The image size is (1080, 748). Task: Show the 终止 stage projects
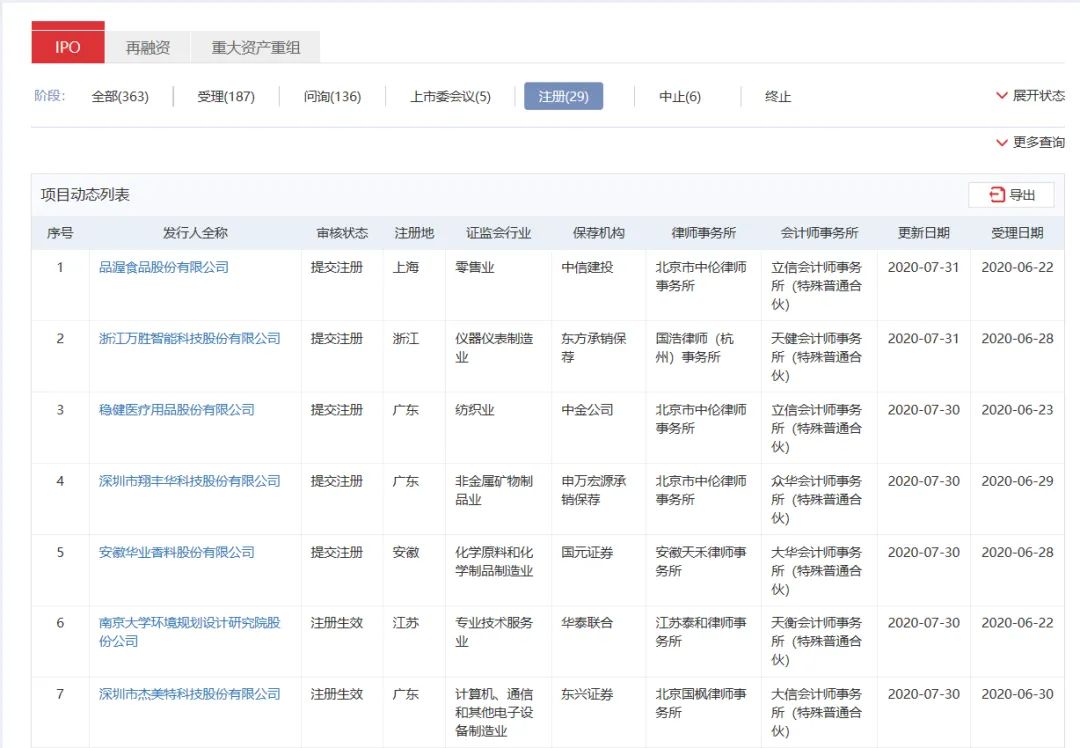(x=778, y=97)
